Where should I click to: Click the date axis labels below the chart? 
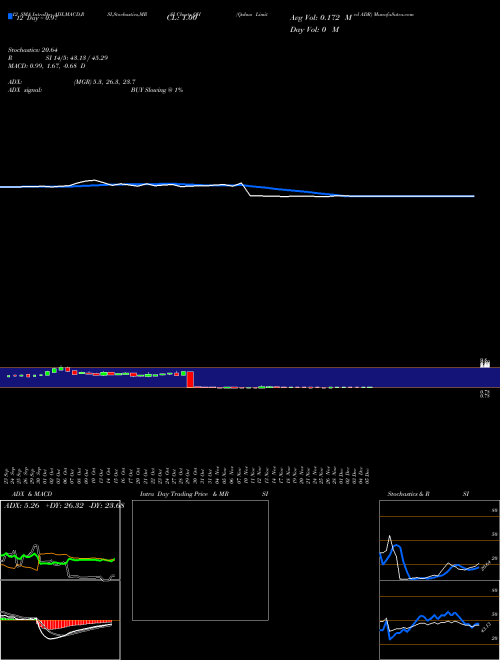tap(188, 475)
